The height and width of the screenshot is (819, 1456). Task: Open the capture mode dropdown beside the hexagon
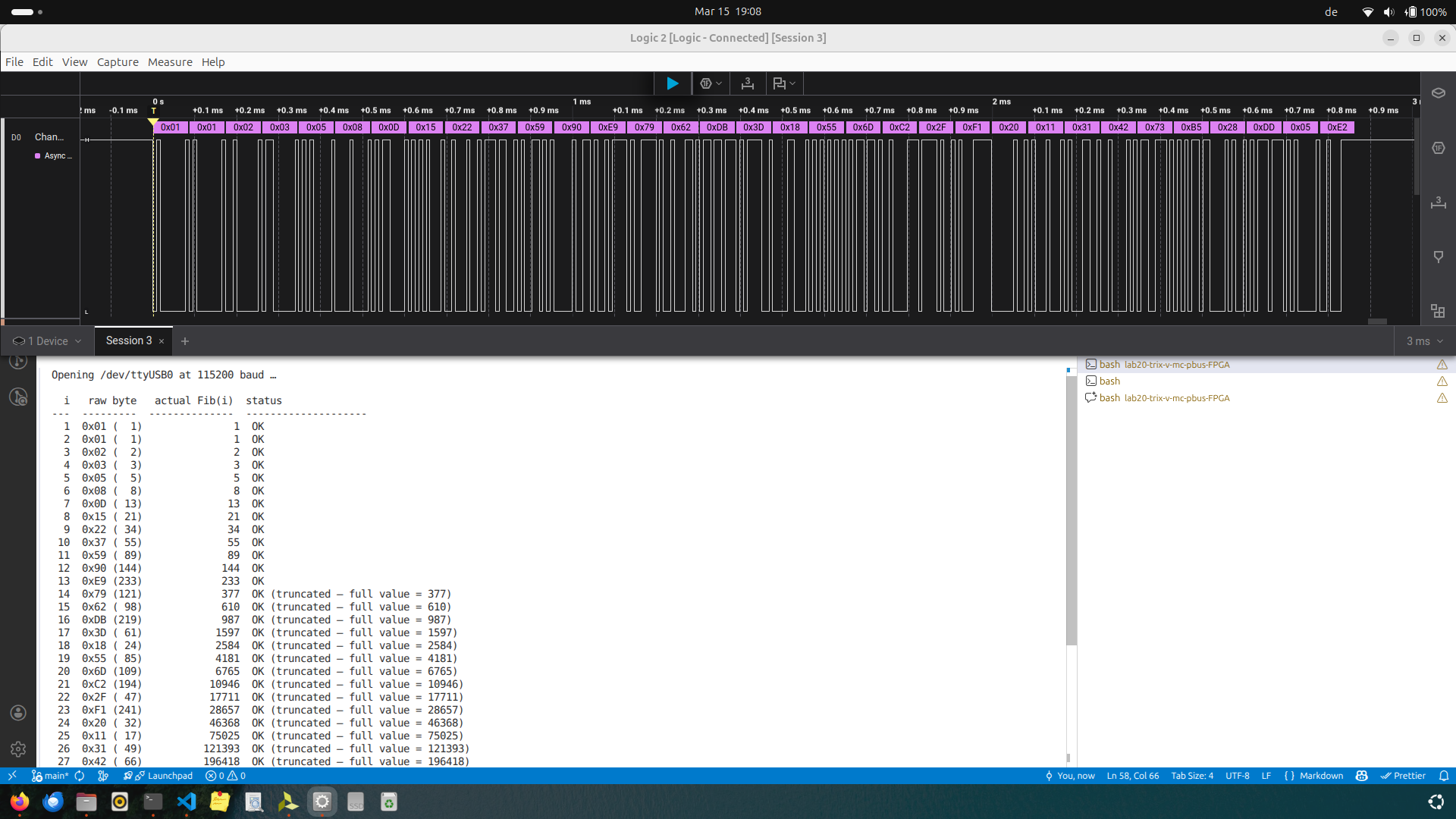coord(719,83)
